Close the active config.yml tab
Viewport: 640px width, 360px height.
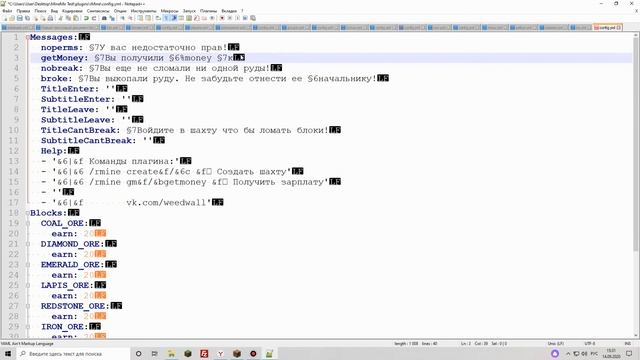click(619, 27)
